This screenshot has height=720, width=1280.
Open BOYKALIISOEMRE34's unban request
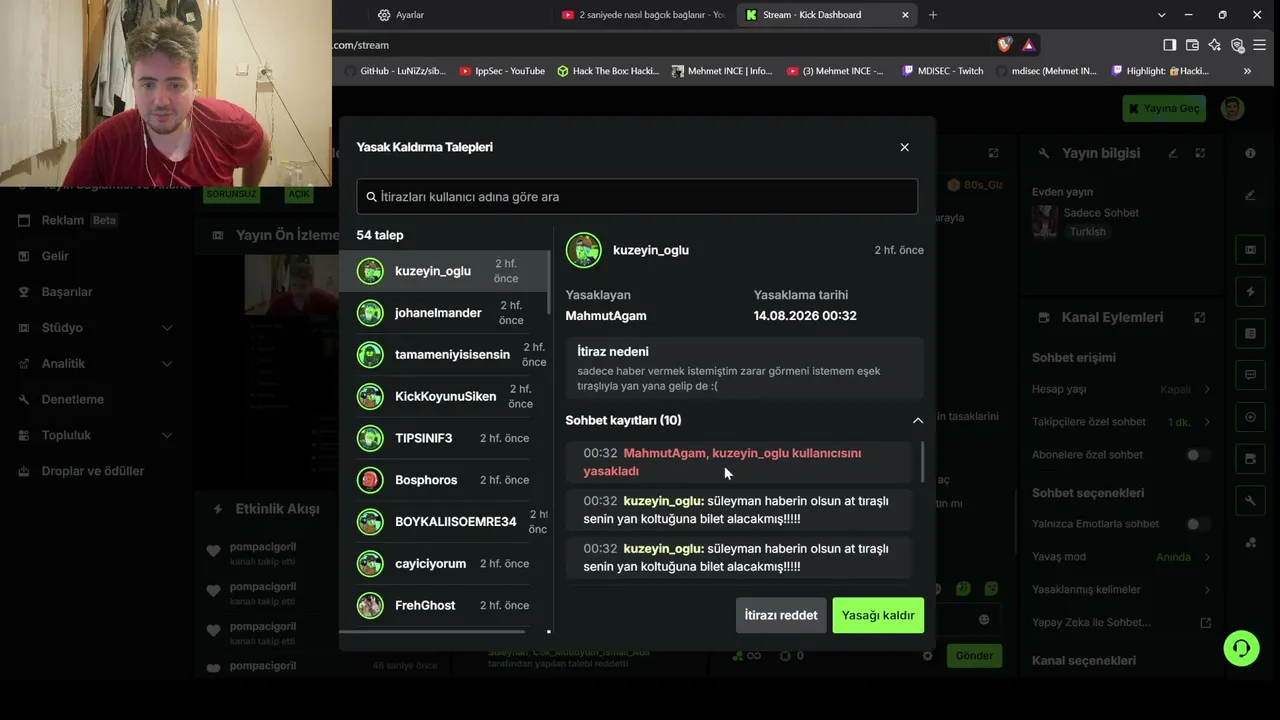444,522
